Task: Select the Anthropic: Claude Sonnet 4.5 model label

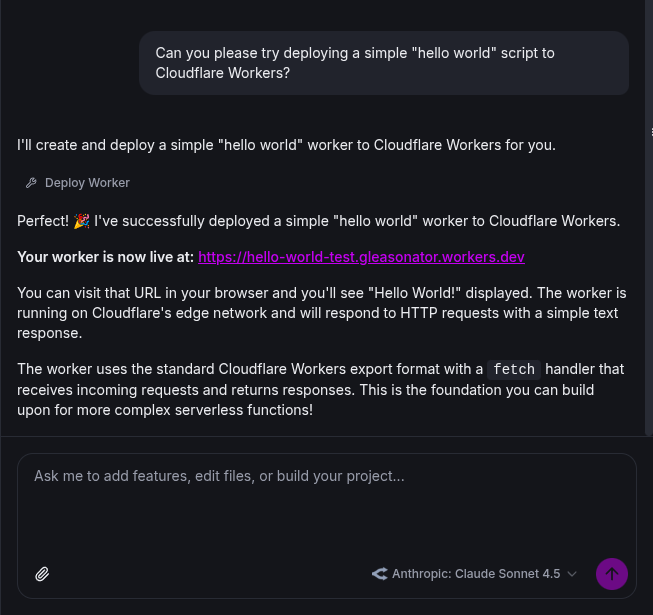Action: 476,574
